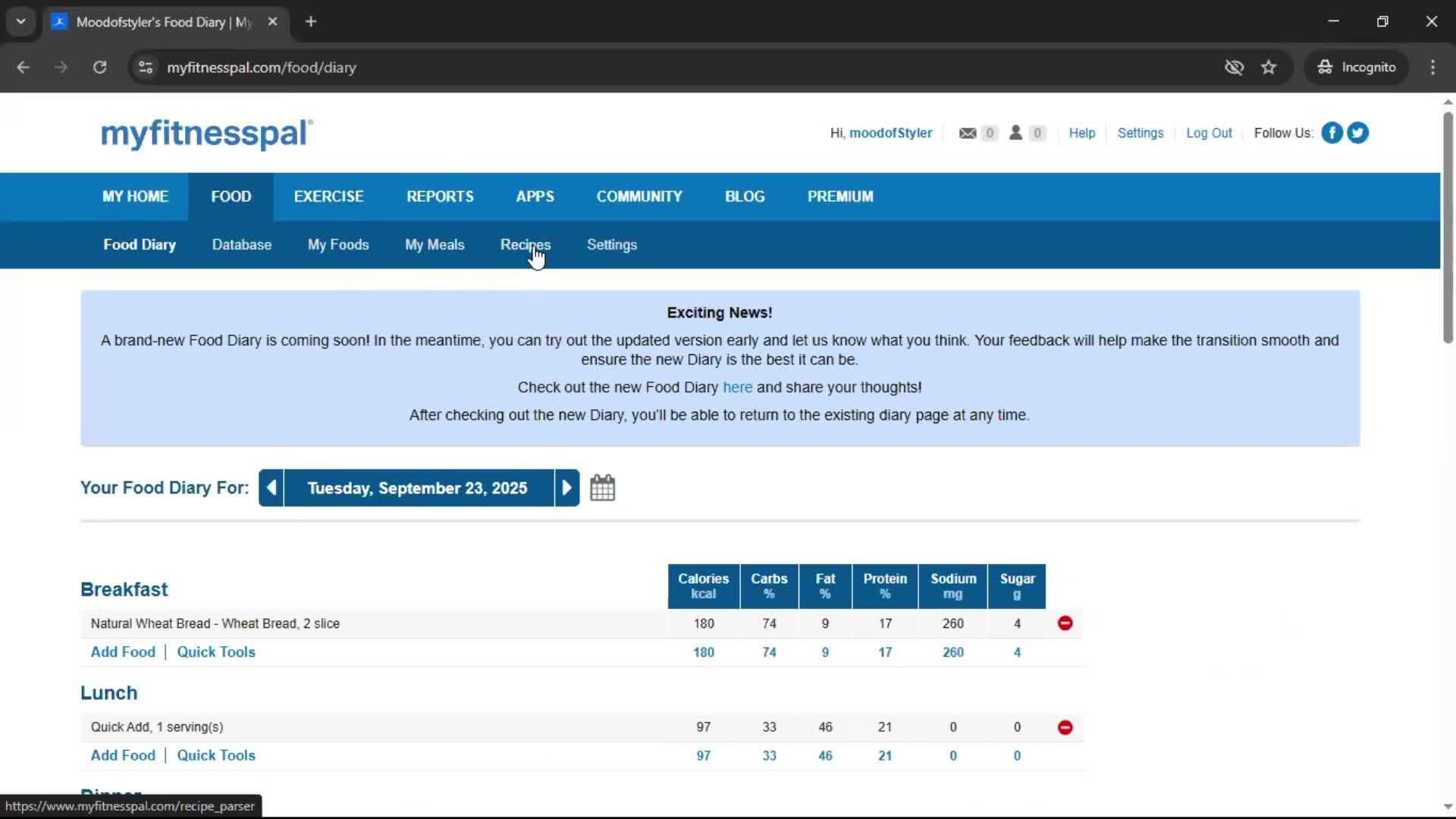Click Natural Wheat Bread entry

pyautogui.click(x=215, y=623)
